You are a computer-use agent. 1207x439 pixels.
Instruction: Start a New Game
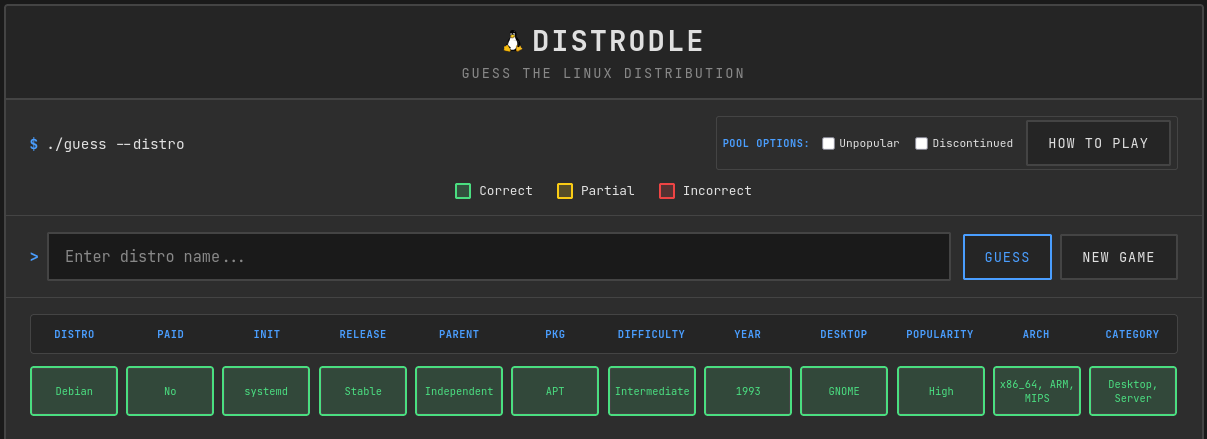pyautogui.click(x=1118, y=257)
